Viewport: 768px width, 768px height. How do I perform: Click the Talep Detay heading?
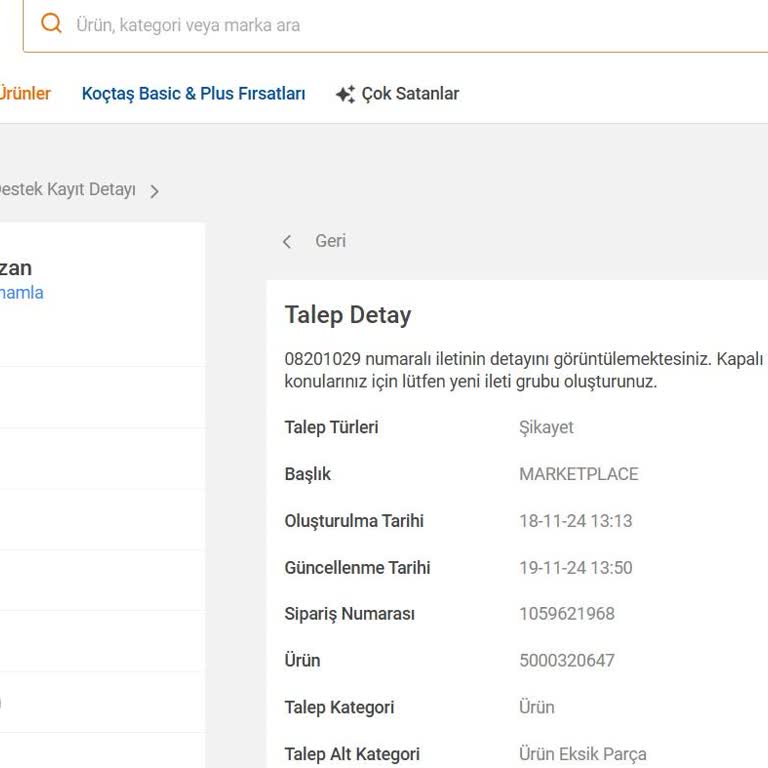tap(348, 314)
